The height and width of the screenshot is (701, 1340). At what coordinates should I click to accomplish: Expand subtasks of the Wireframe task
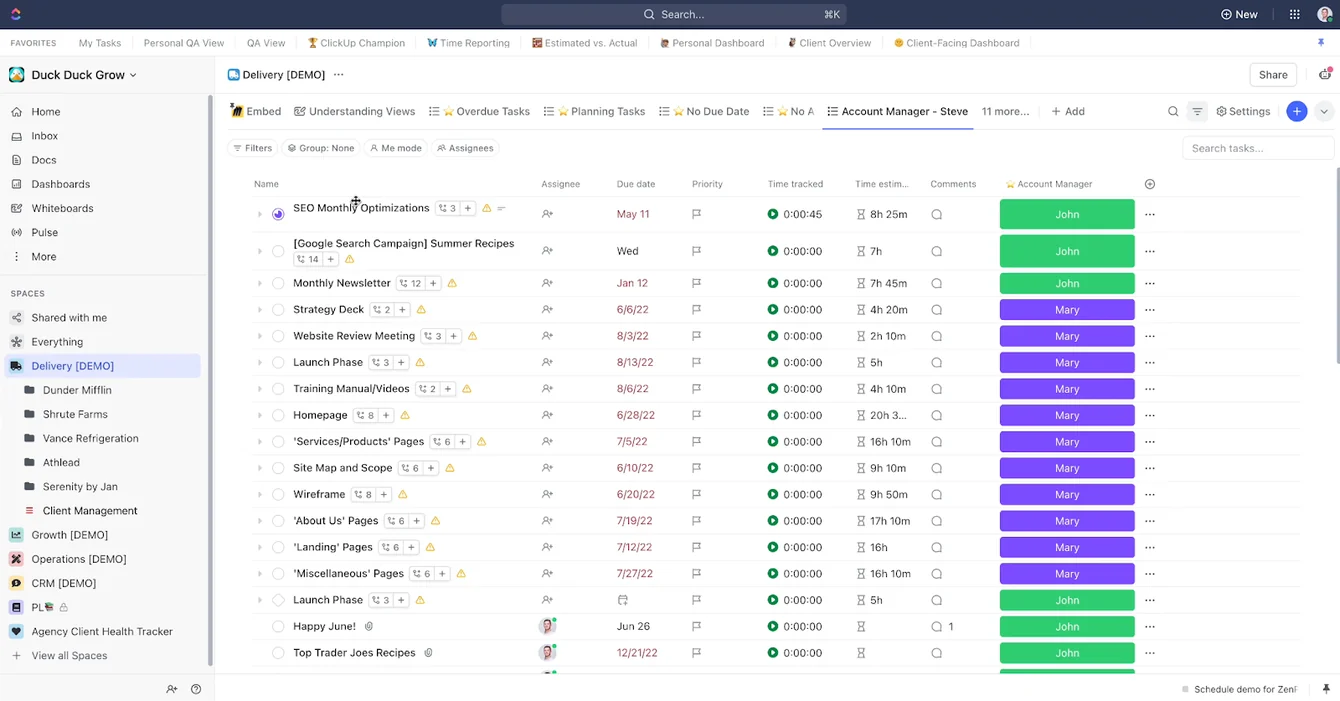(260, 495)
